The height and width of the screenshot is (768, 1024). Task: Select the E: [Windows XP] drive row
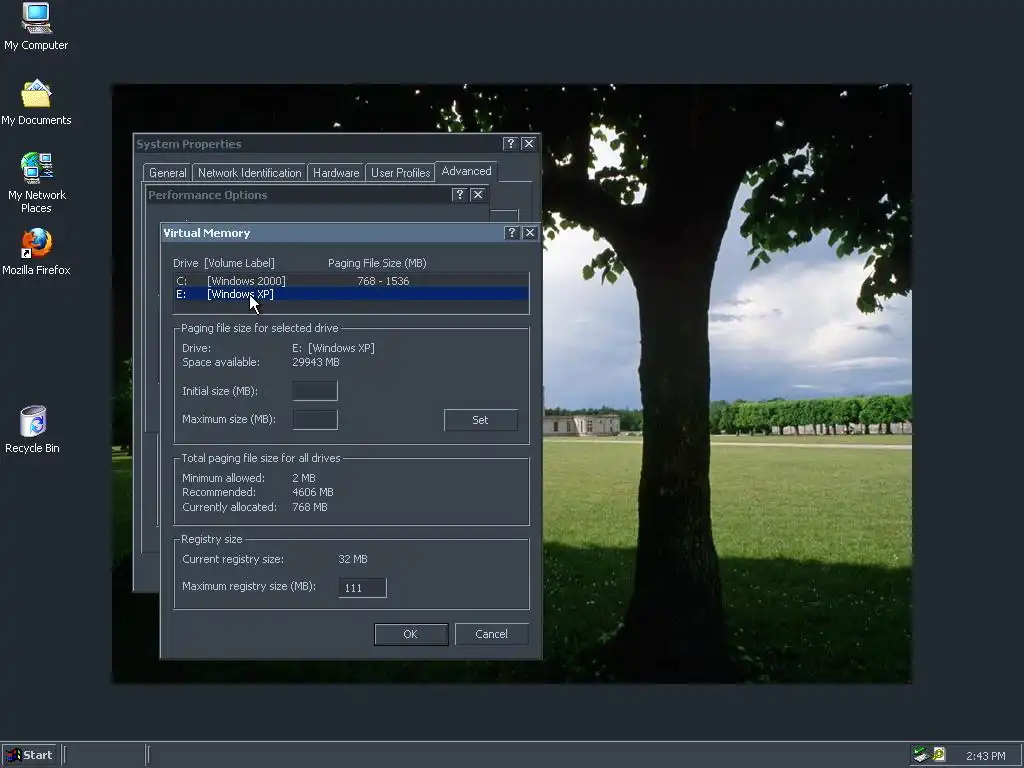point(351,294)
